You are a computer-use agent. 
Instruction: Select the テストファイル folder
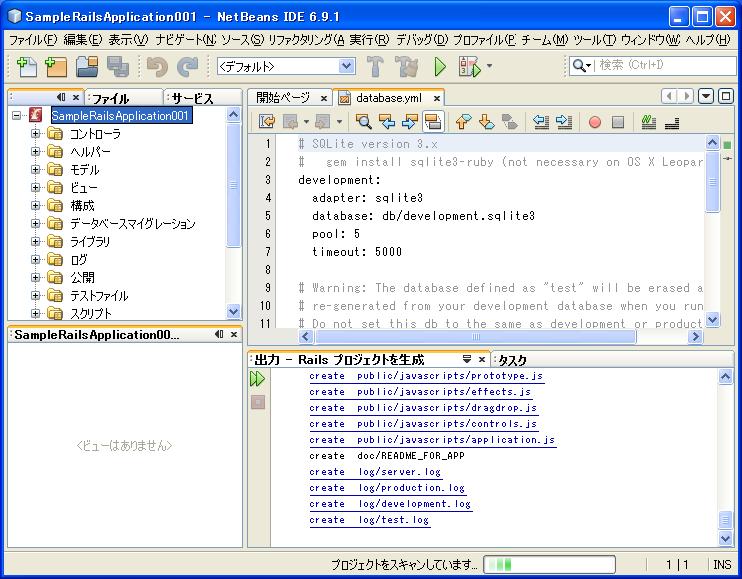(x=99, y=296)
